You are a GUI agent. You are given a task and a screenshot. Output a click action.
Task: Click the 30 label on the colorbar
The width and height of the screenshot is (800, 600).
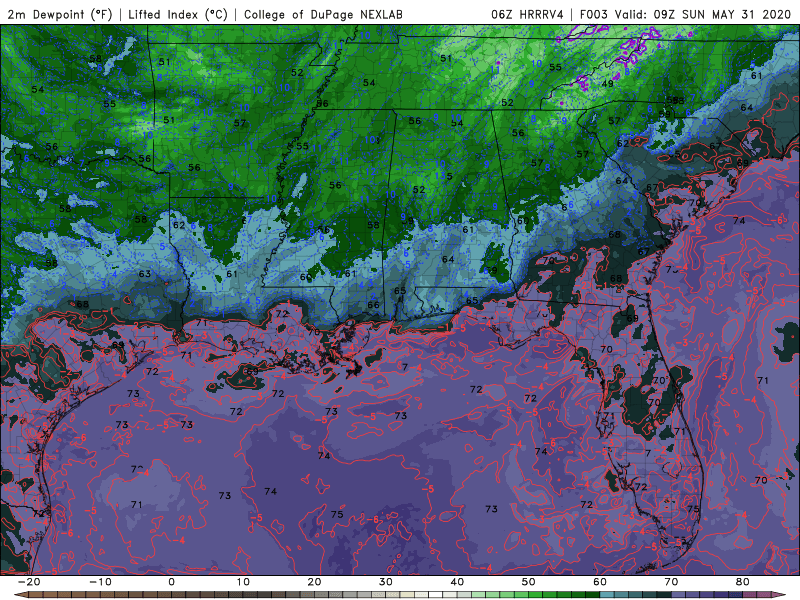point(386,582)
